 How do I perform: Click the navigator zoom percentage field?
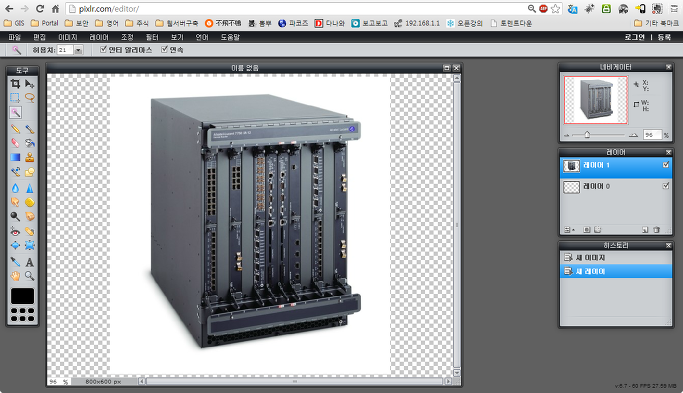(653, 135)
